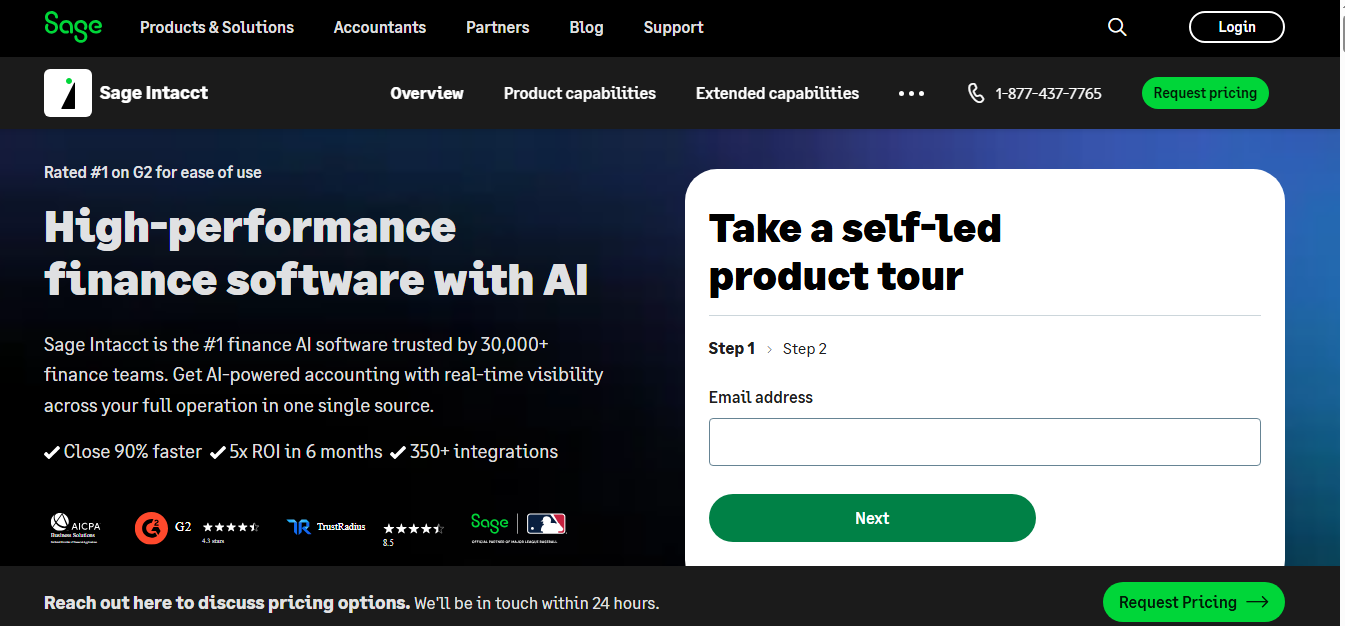Go to the Blog page
Viewport: 1345px width, 626px height.
coord(586,27)
